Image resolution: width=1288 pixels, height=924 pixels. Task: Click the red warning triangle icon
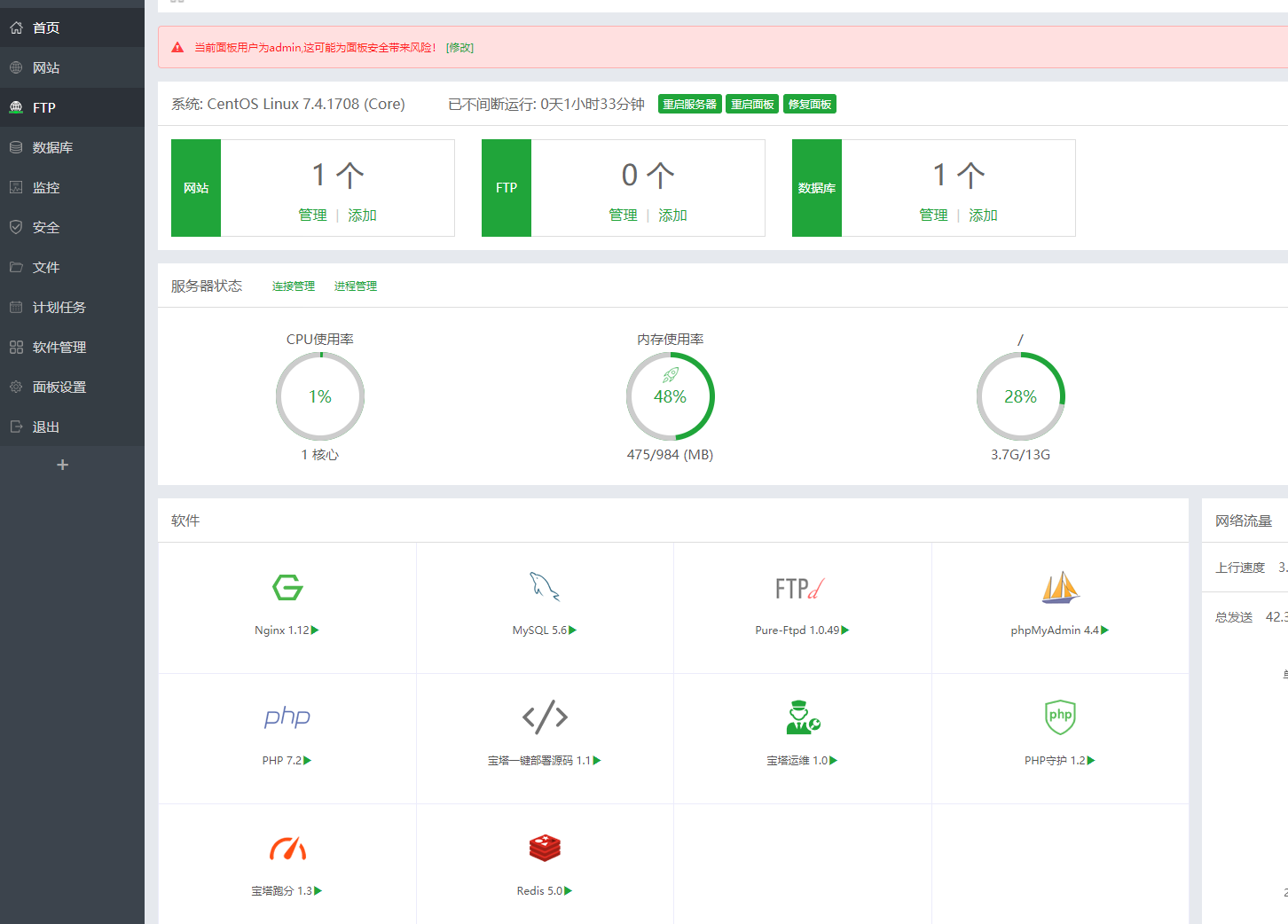[177, 48]
